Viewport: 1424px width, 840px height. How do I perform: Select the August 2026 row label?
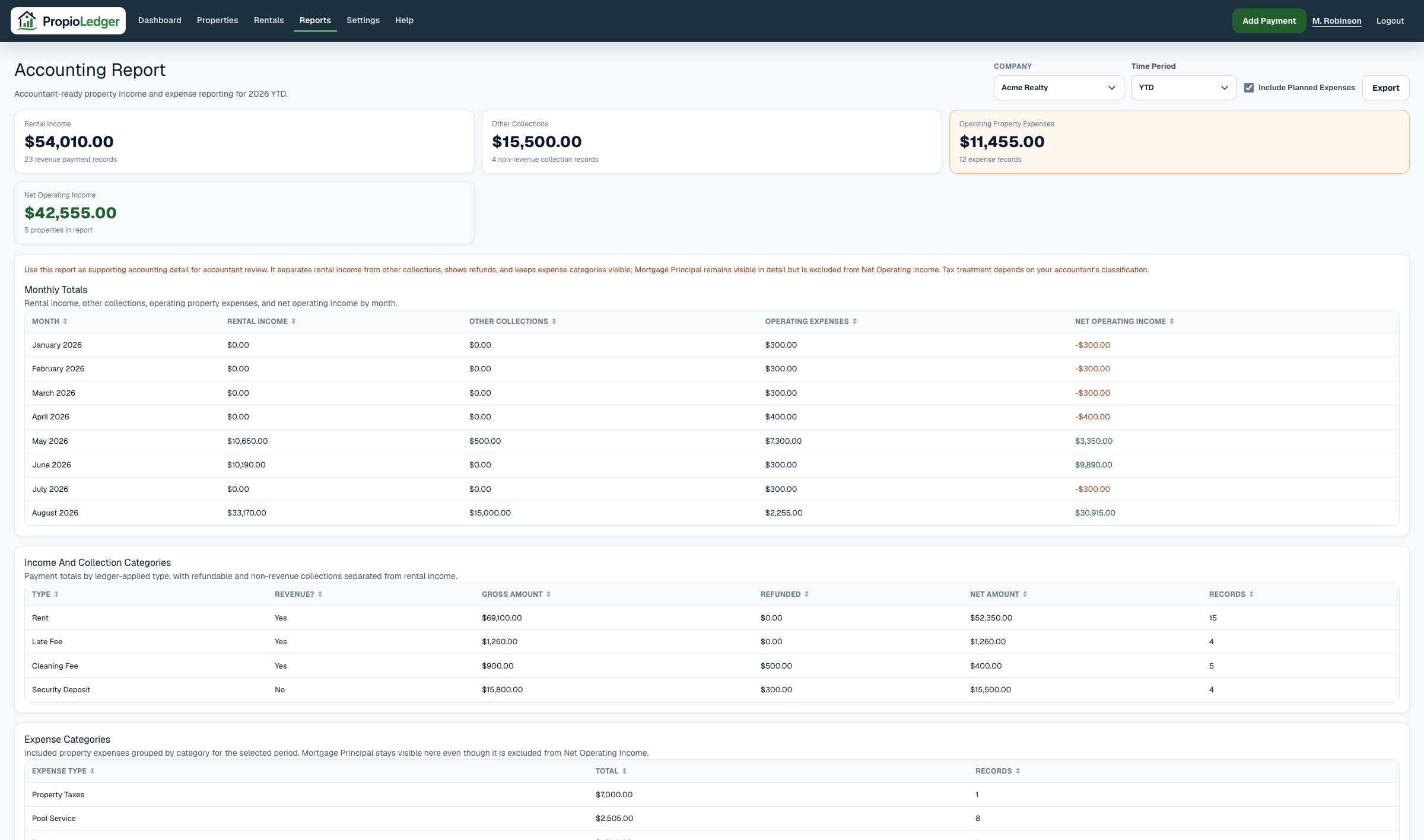tap(55, 513)
